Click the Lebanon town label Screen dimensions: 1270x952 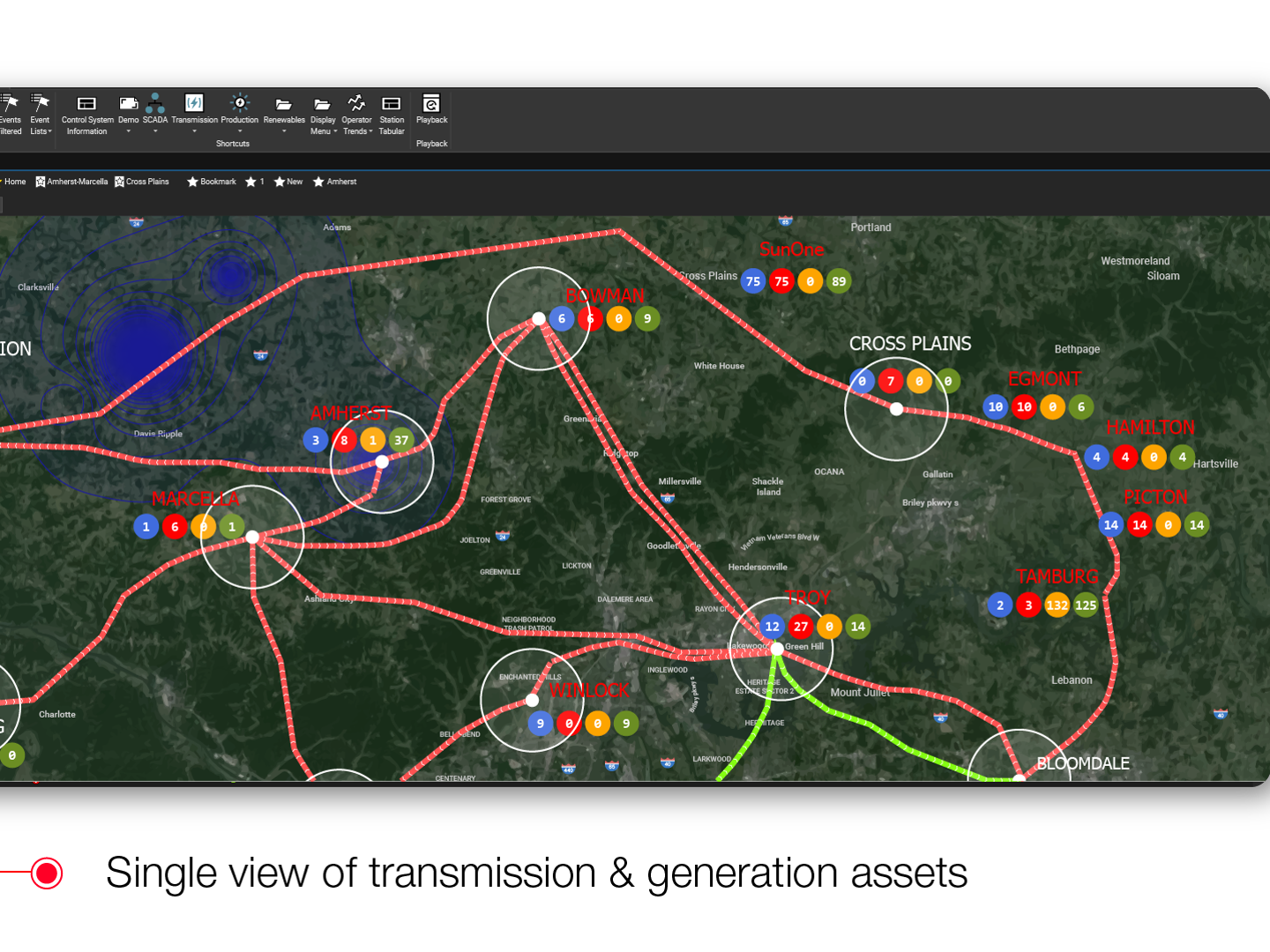(1072, 680)
